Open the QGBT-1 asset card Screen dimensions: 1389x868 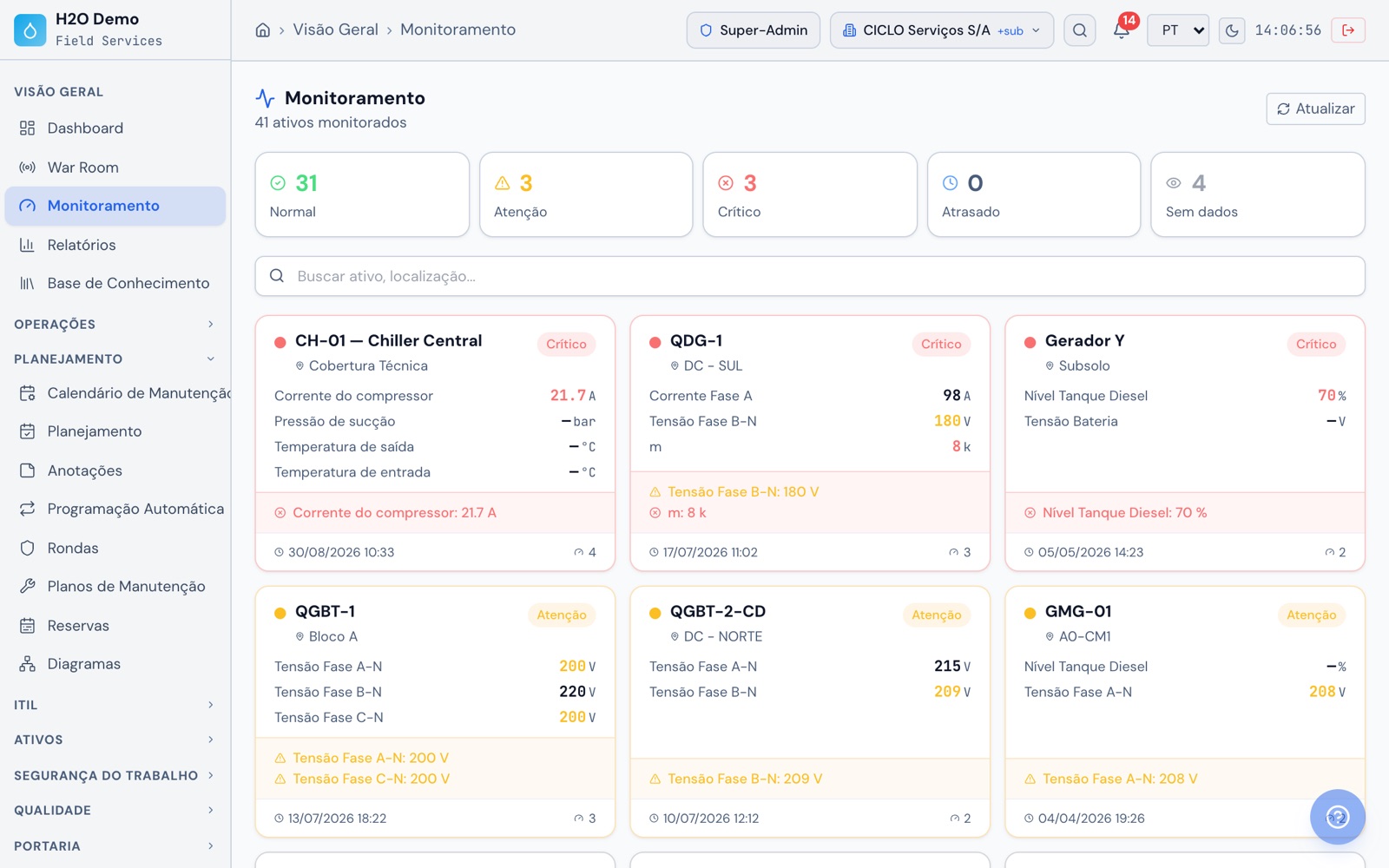click(435, 712)
